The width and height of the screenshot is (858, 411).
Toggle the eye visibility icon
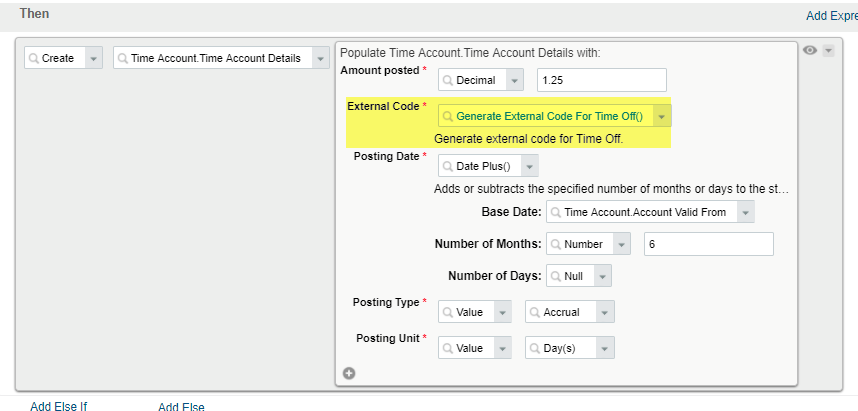point(810,50)
